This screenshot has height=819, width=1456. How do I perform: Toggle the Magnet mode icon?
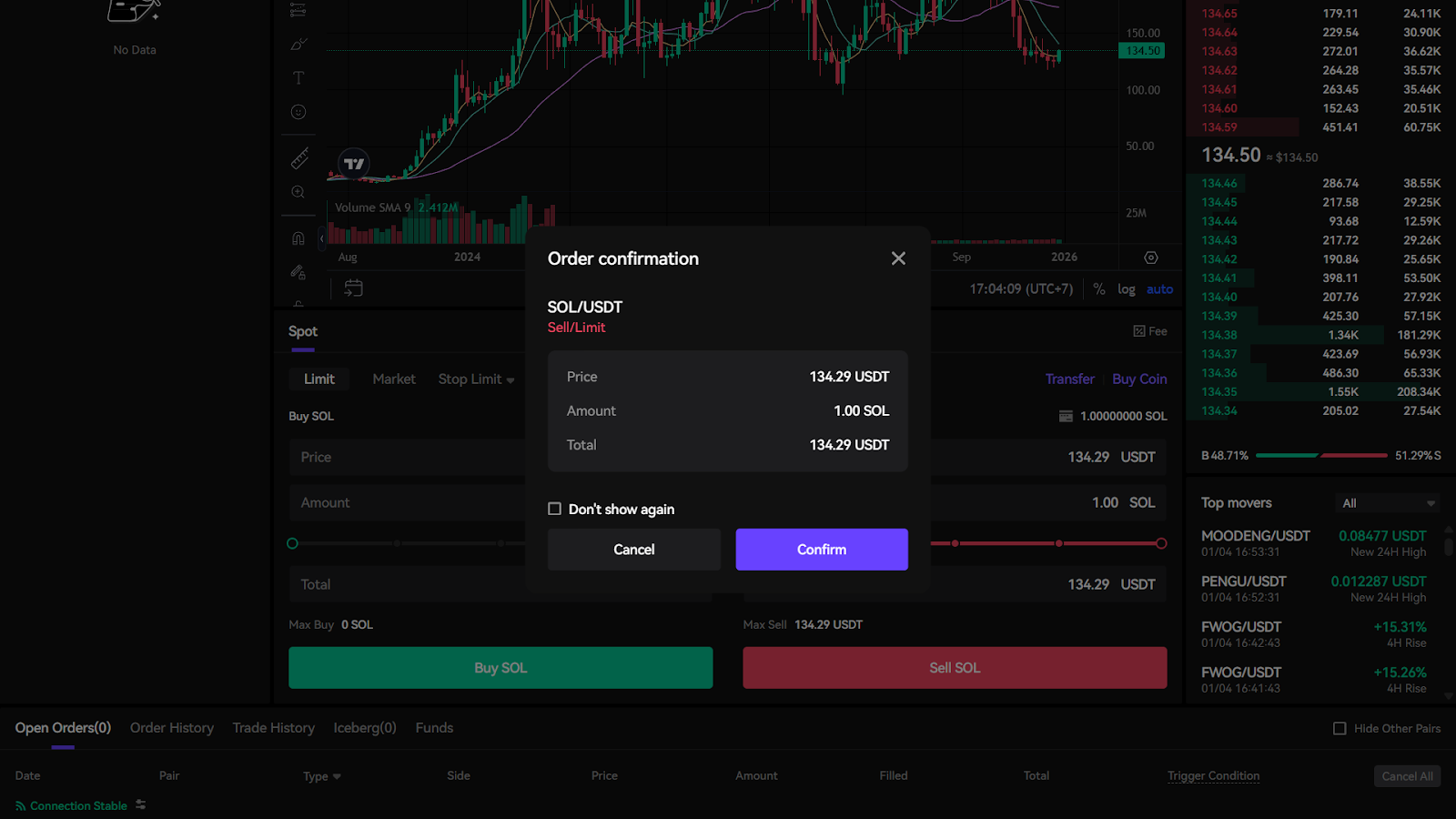click(x=298, y=238)
